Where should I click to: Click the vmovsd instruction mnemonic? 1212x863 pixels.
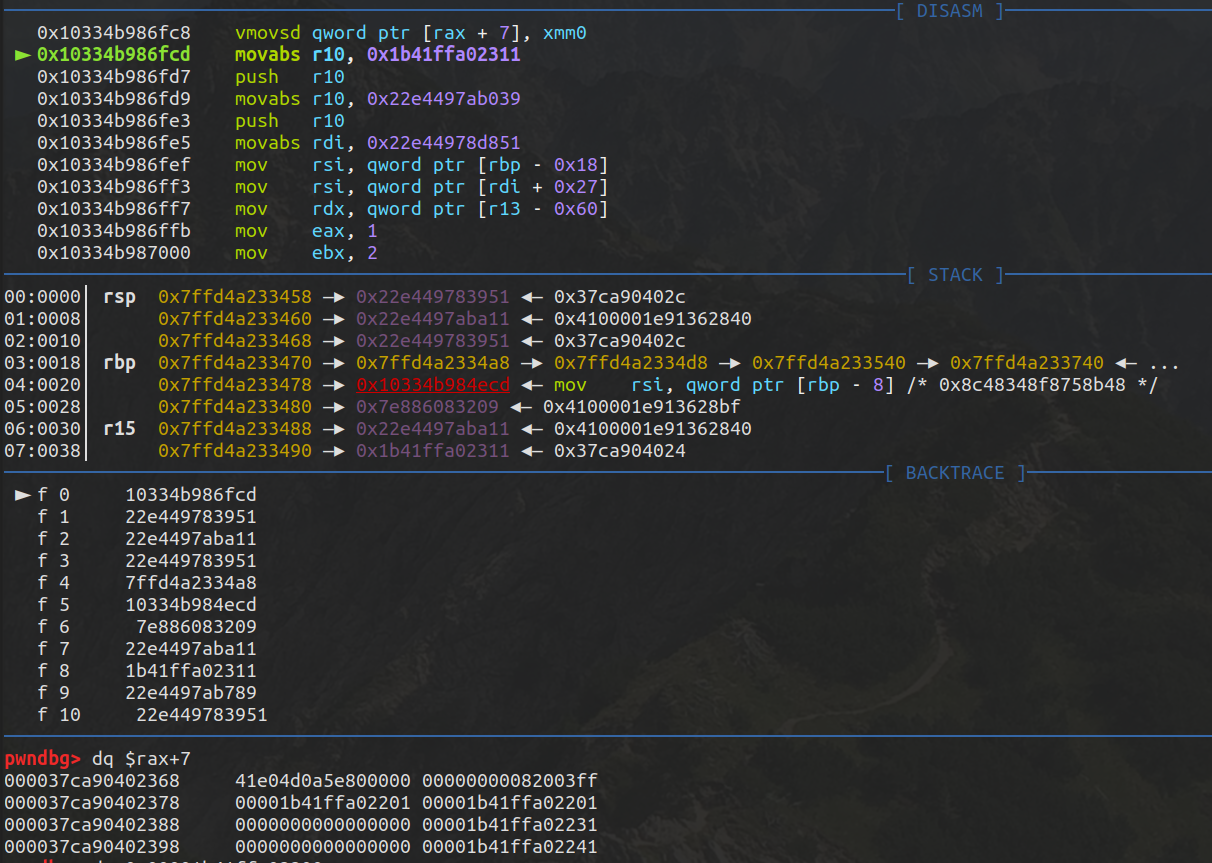268,33
